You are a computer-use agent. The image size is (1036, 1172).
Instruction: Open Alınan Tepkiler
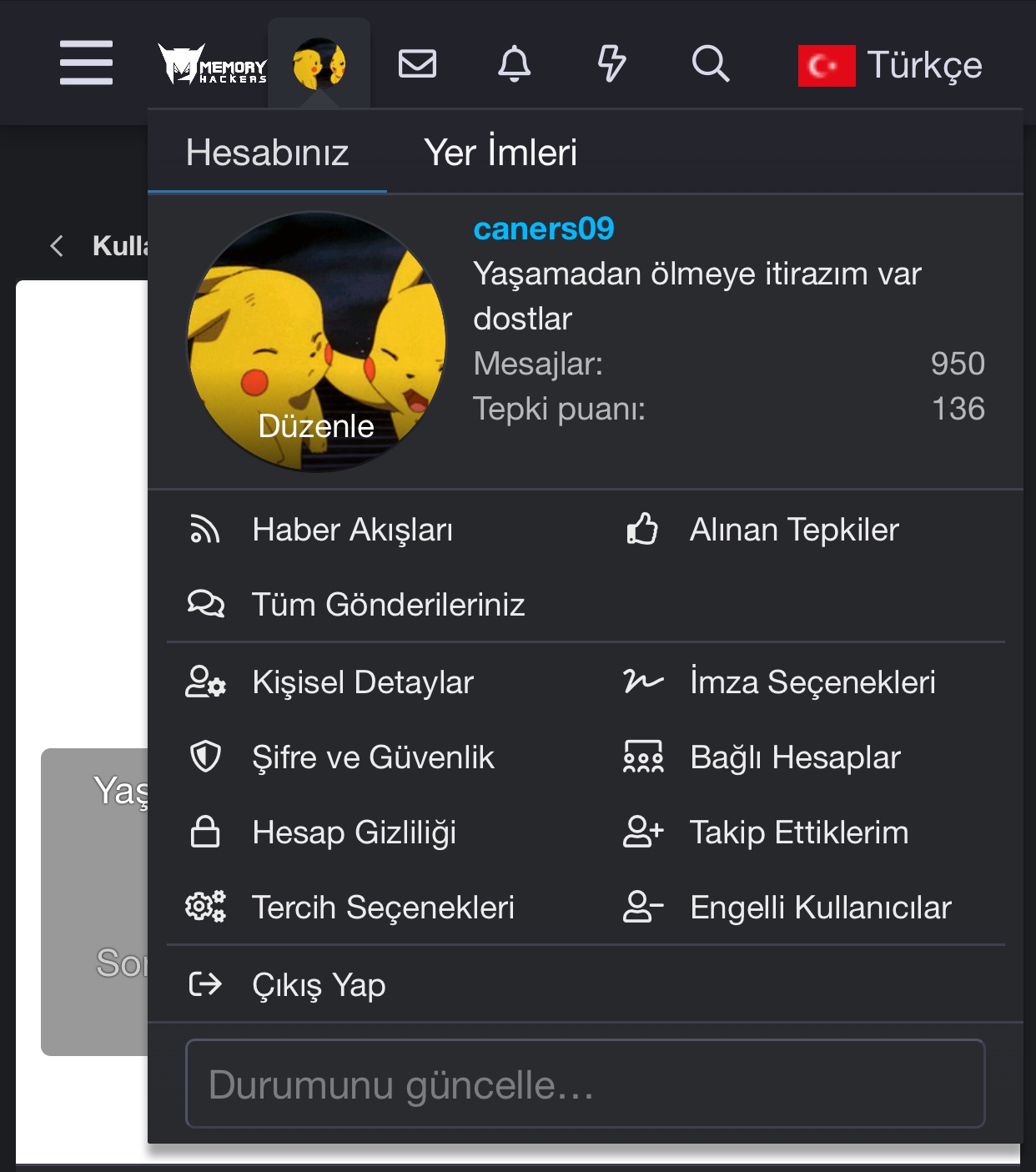click(x=794, y=530)
